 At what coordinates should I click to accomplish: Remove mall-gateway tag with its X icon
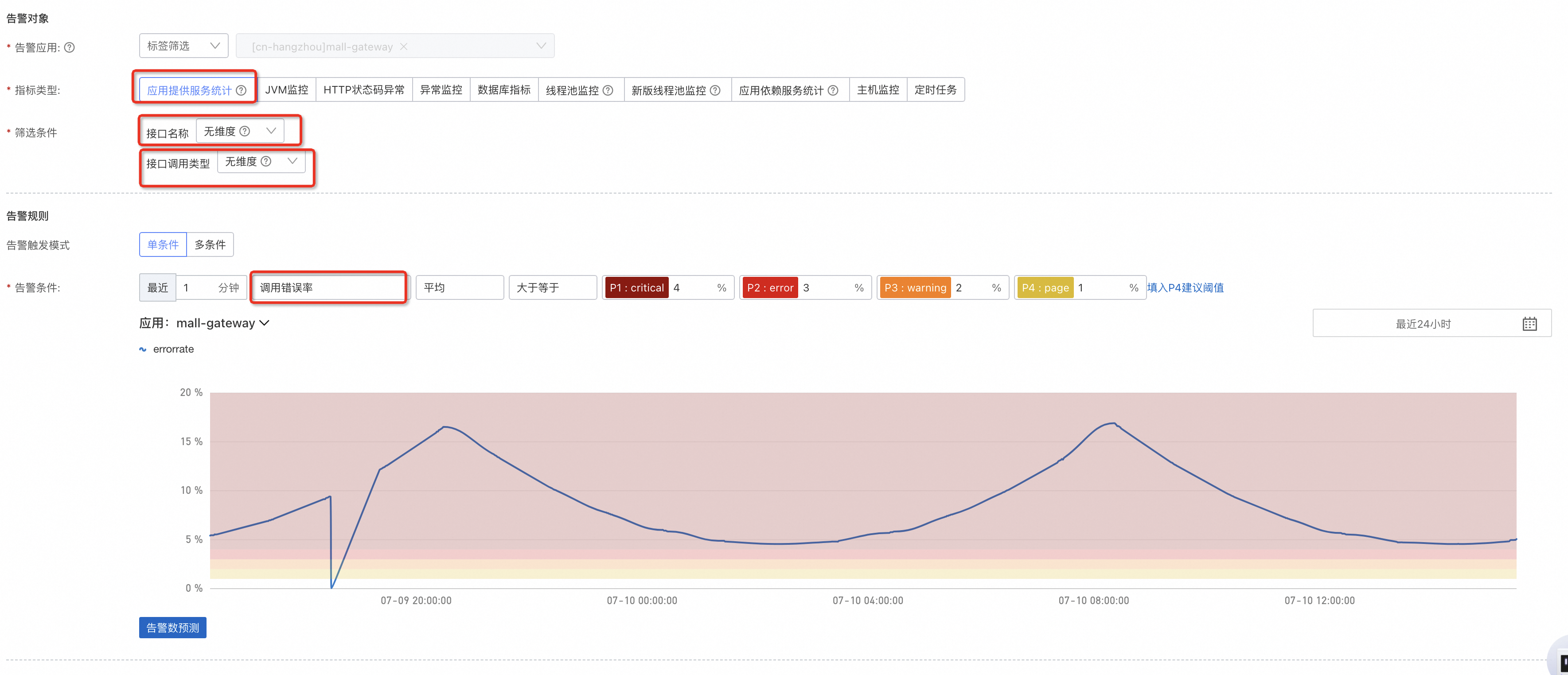404,47
